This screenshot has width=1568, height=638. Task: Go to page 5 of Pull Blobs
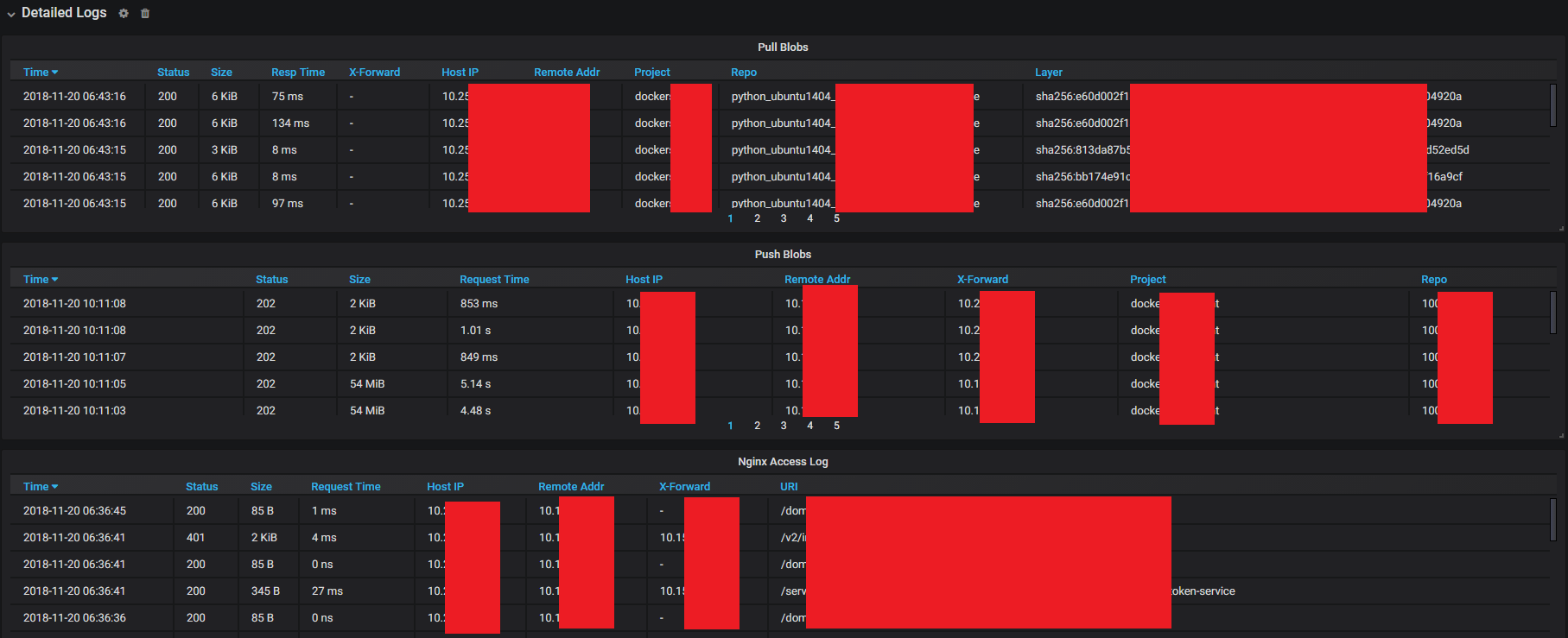(836, 218)
